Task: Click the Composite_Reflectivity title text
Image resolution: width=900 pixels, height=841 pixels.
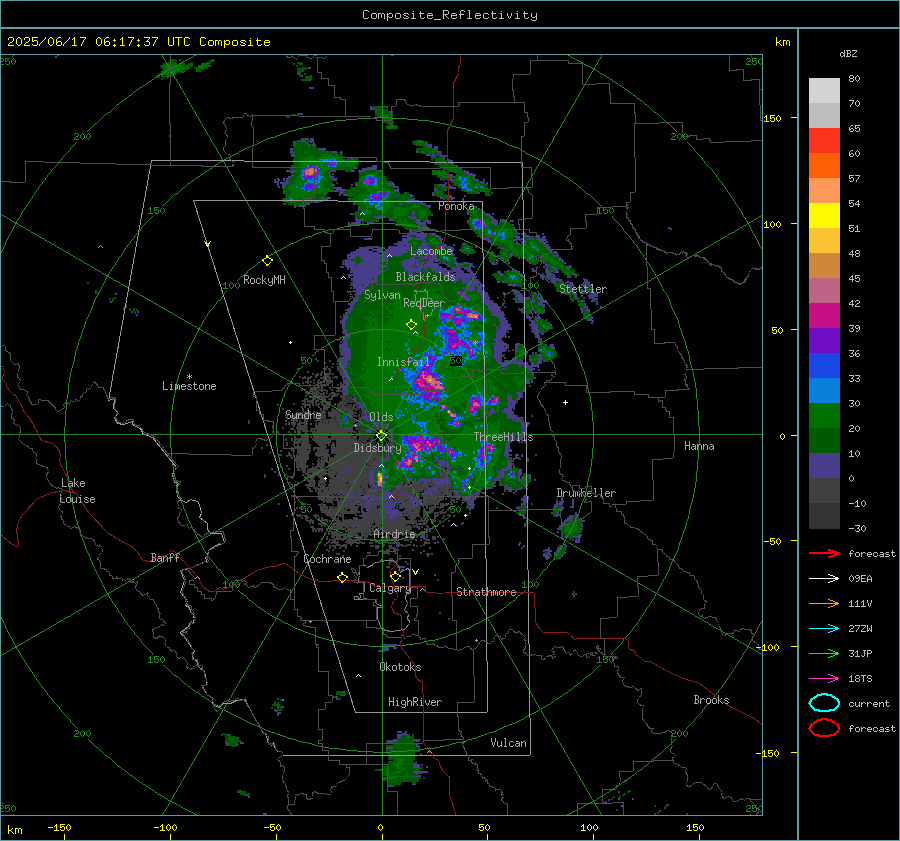Action: click(450, 15)
